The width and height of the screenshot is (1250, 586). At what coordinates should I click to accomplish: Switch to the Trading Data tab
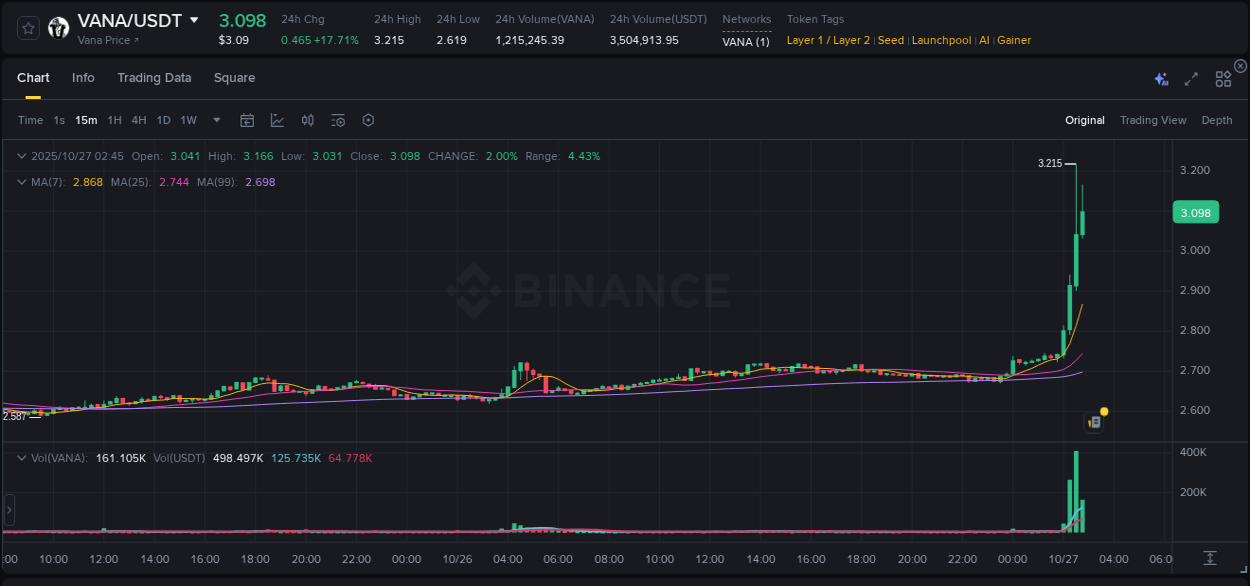[x=154, y=77]
